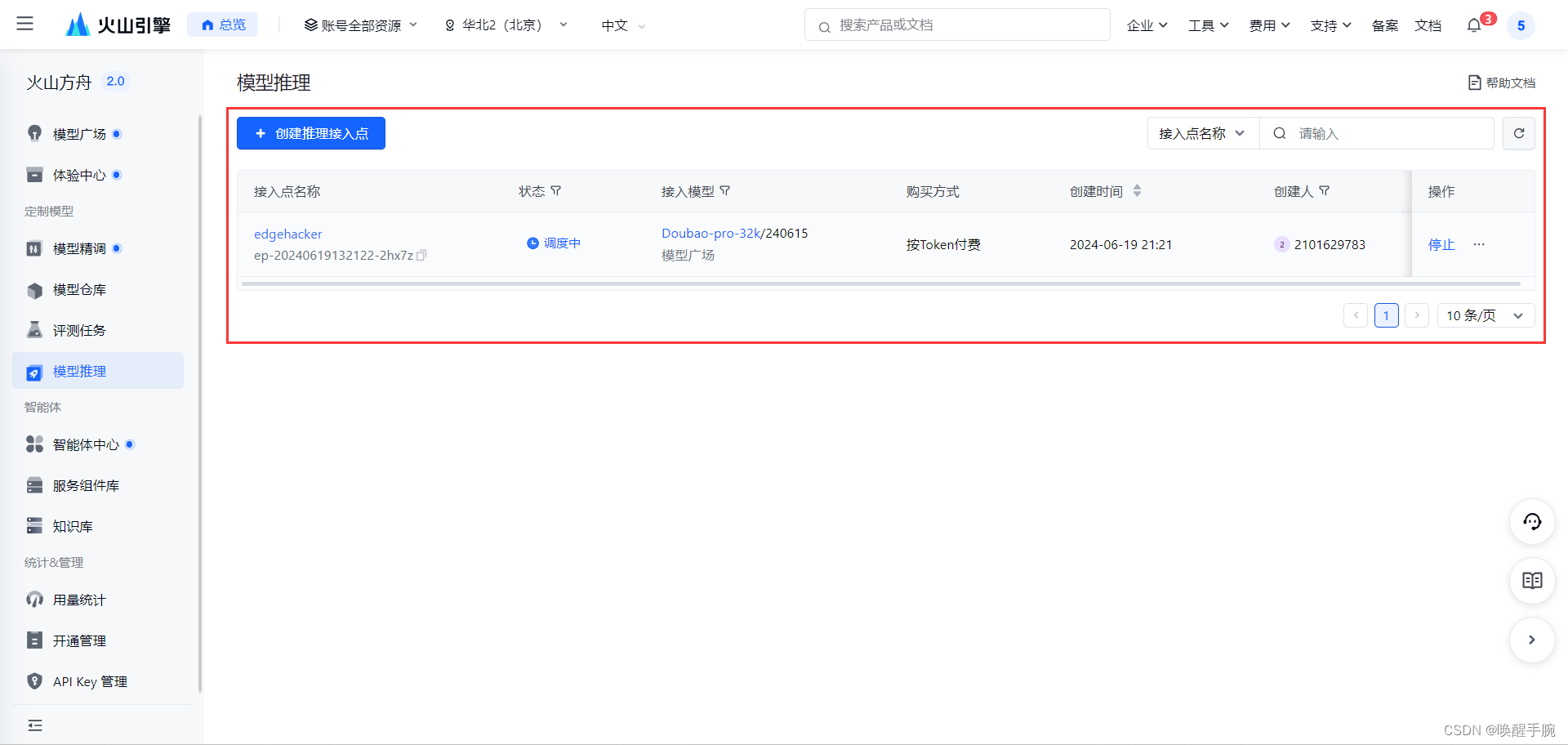This screenshot has height=745, width=1568.
Task: Select 评测任务 from the sidebar
Action: coord(78,330)
